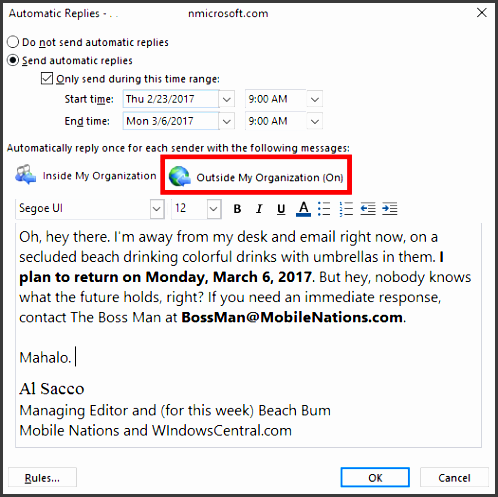Open the font color button
The height and width of the screenshot is (497, 498).
pyautogui.click(x=303, y=209)
